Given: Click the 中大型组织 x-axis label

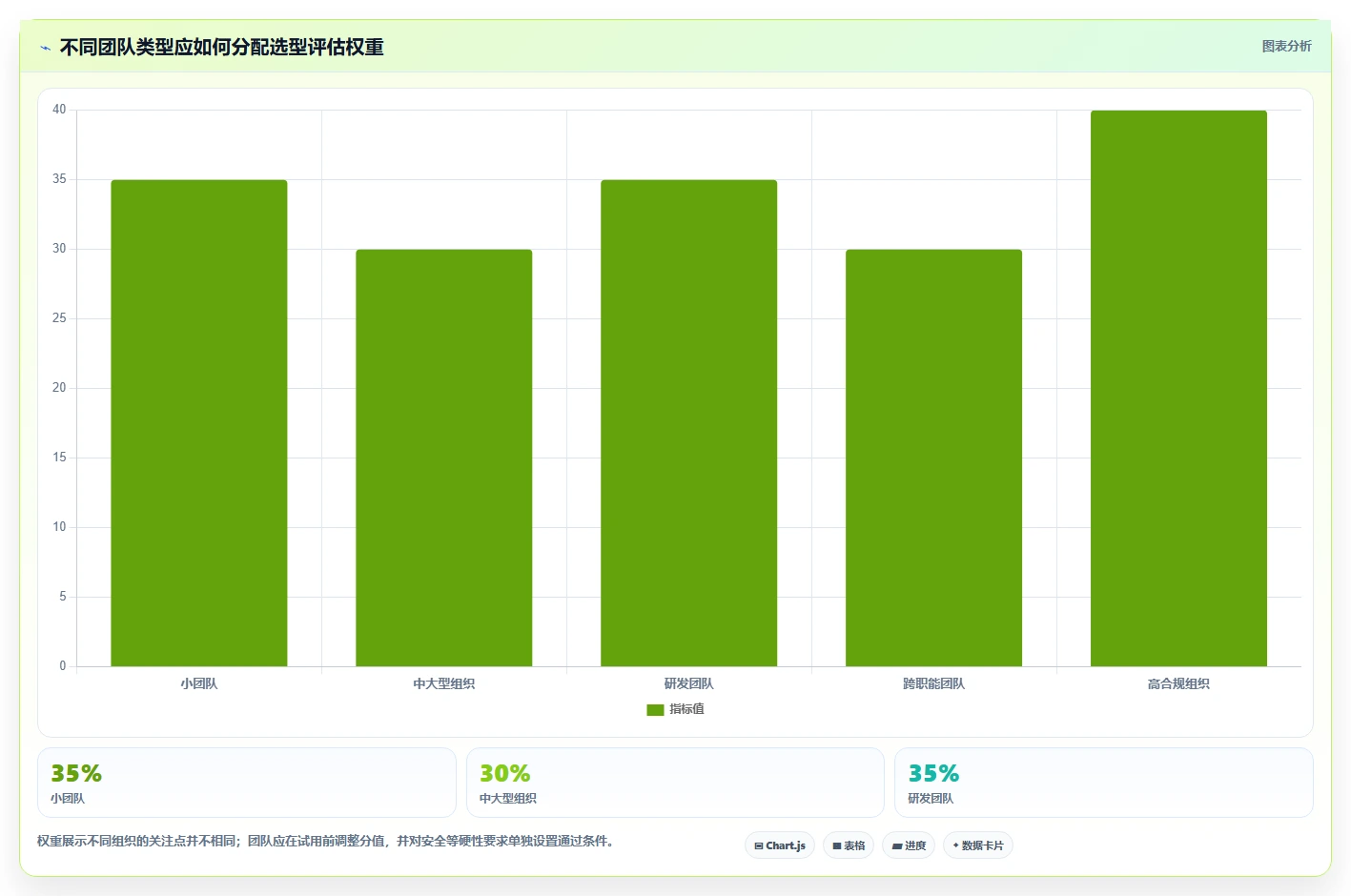Looking at the screenshot, I should click(444, 683).
